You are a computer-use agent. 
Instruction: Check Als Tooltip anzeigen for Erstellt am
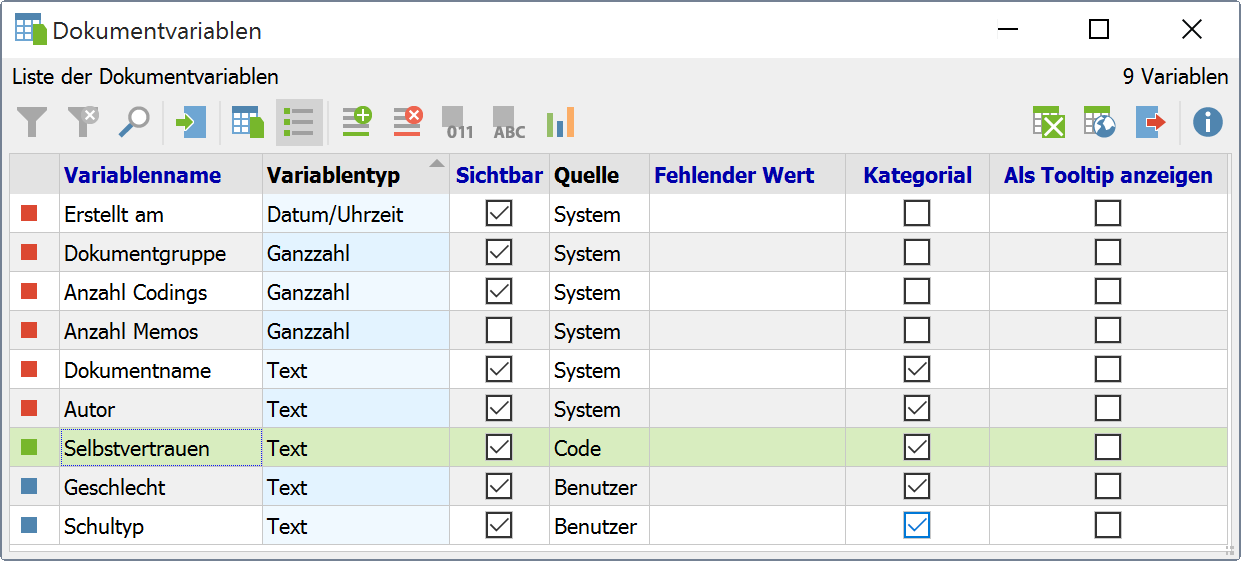click(x=1108, y=213)
